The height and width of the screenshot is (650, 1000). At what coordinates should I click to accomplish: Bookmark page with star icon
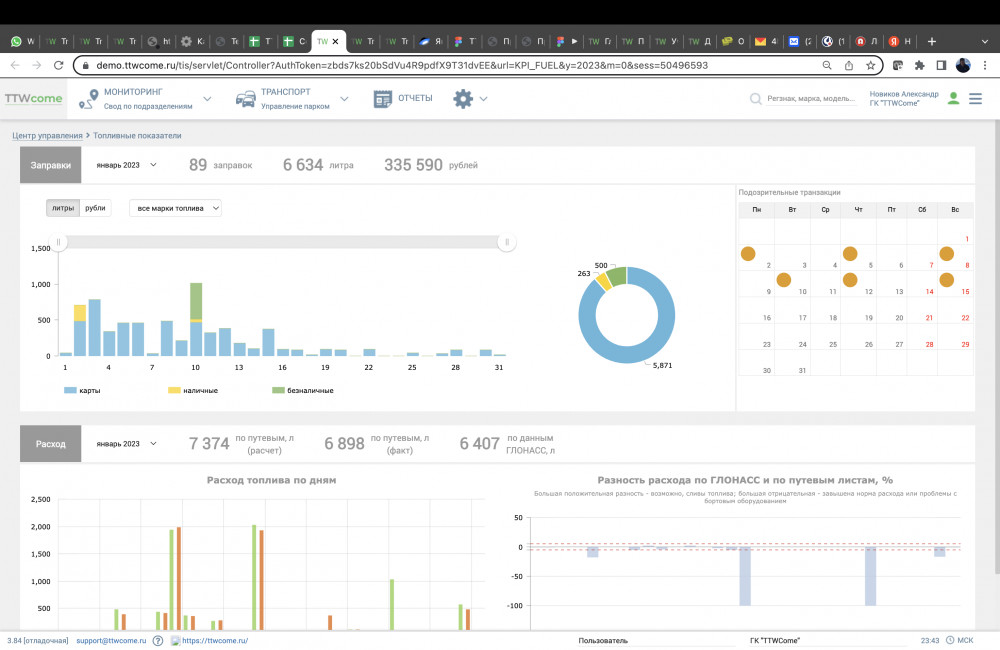(x=871, y=65)
